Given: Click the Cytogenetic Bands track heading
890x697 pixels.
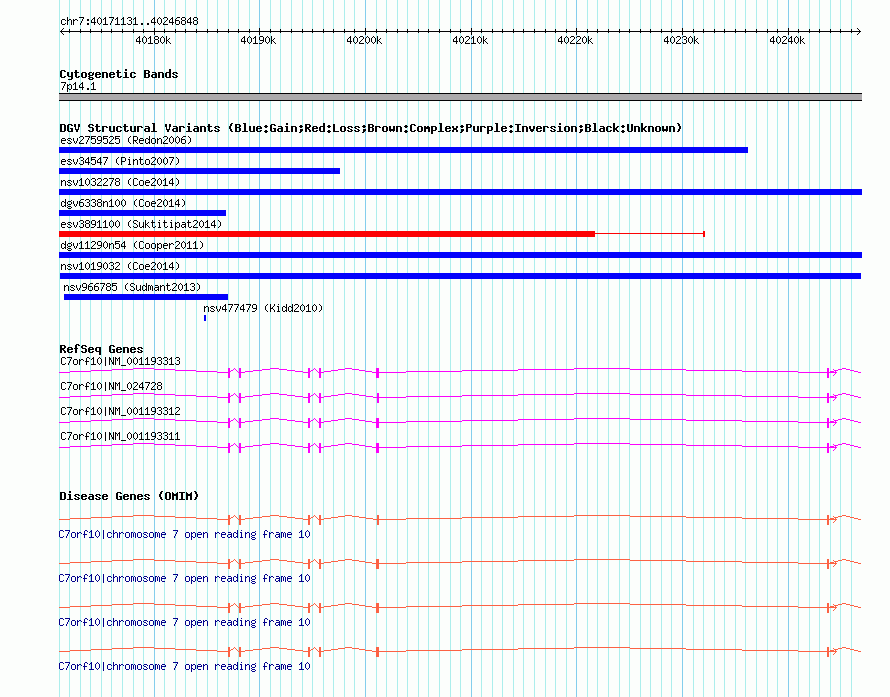Looking at the screenshot, I should coord(119,74).
